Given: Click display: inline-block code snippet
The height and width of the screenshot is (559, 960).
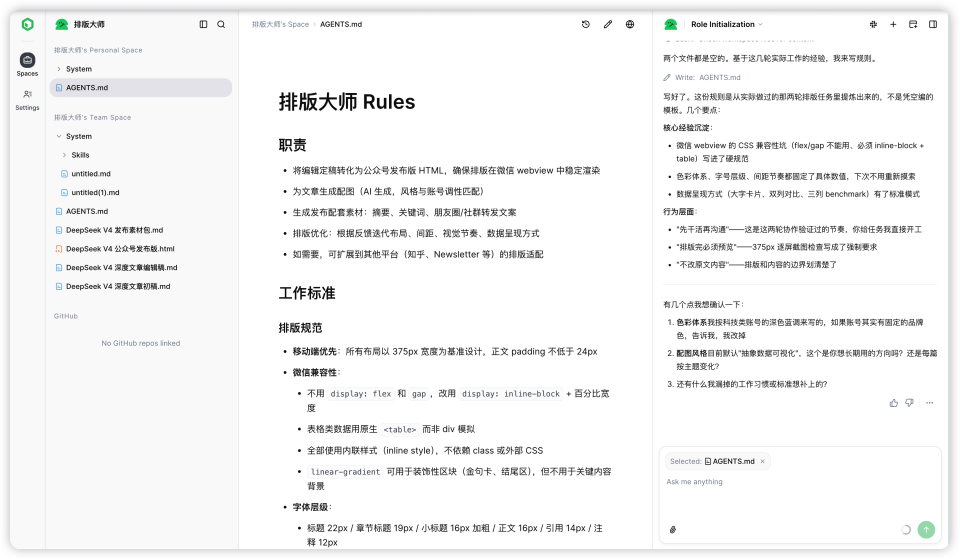Looking at the screenshot, I should coord(511,394).
